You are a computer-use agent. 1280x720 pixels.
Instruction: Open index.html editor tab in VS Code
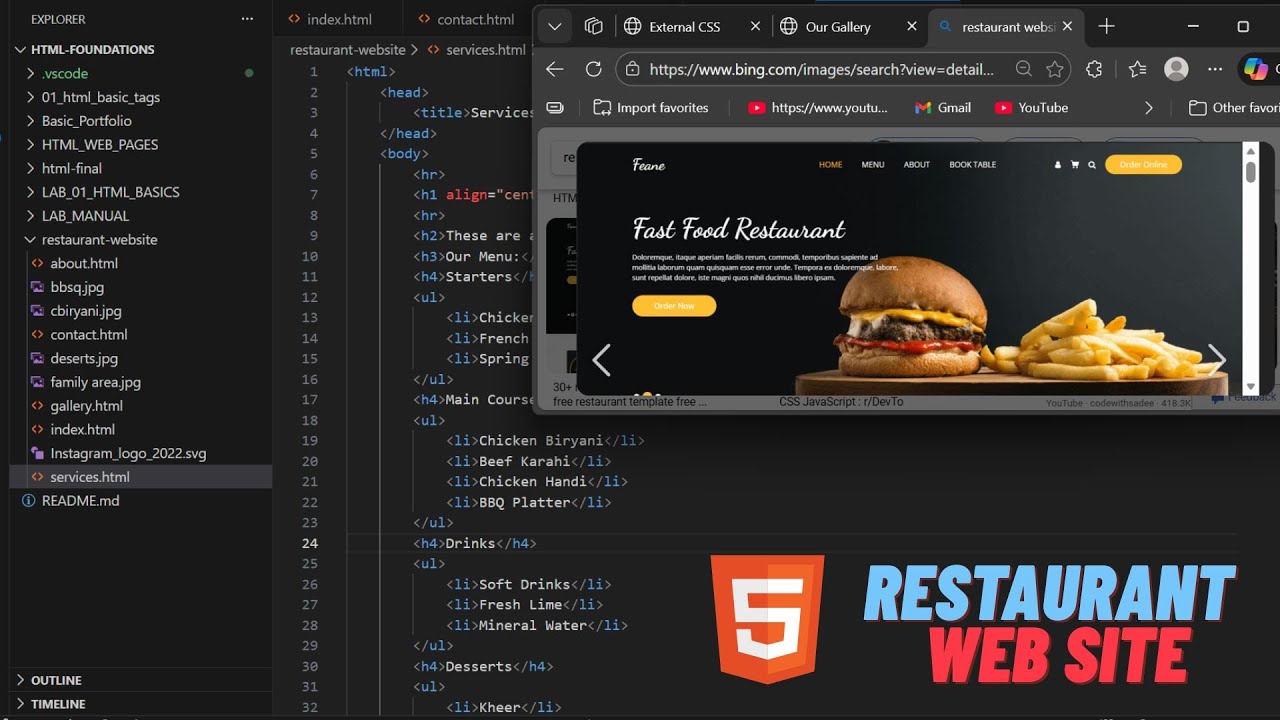(338, 19)
